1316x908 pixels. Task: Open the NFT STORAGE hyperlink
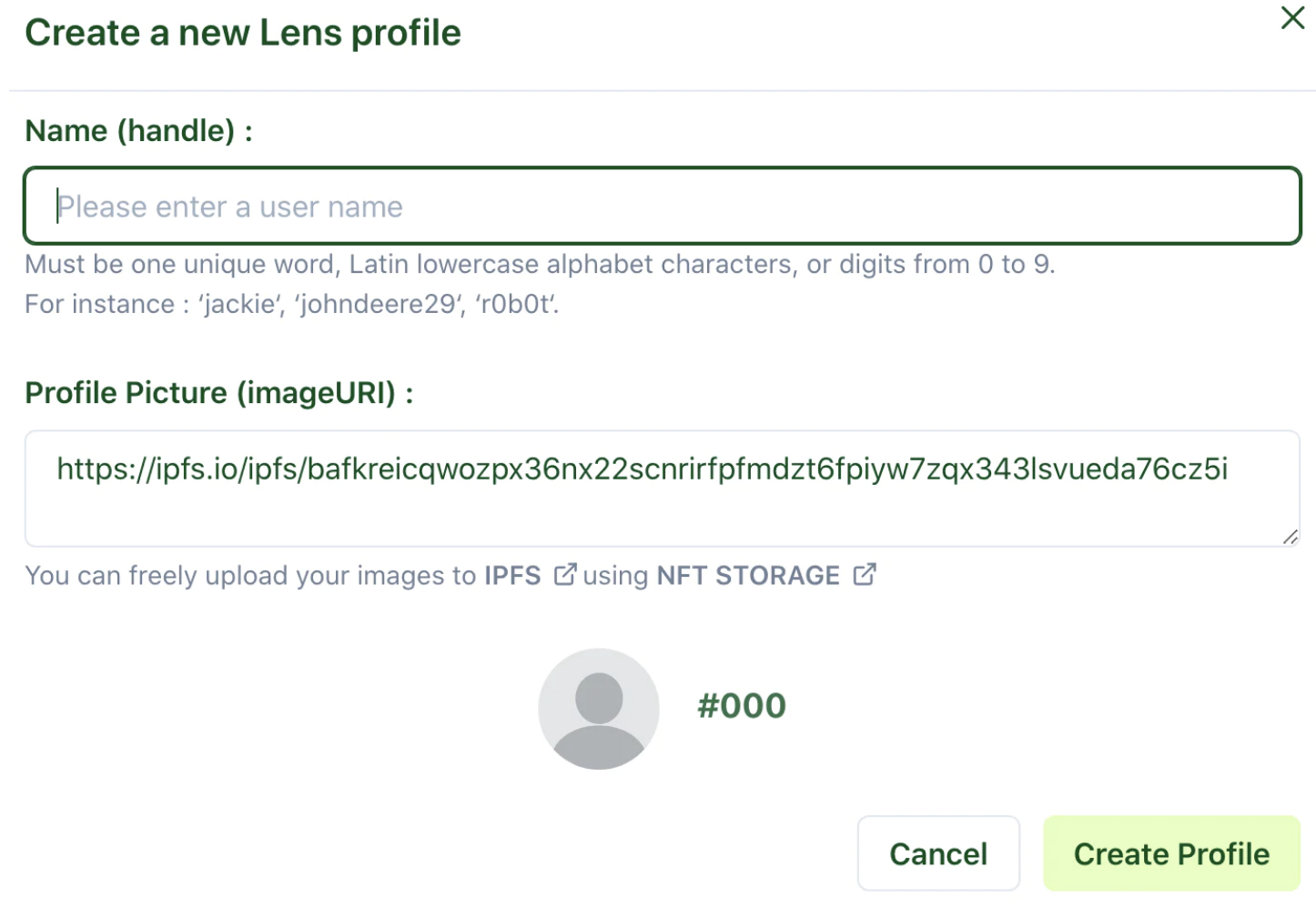[x=747, y=575]
